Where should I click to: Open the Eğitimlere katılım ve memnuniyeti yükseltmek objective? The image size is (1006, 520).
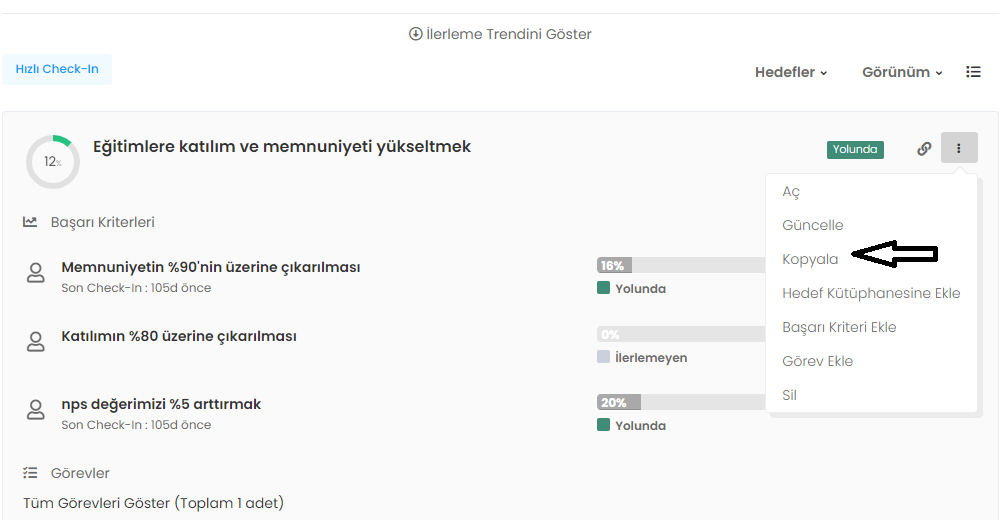pyautogui.click(x=282, y=147)
